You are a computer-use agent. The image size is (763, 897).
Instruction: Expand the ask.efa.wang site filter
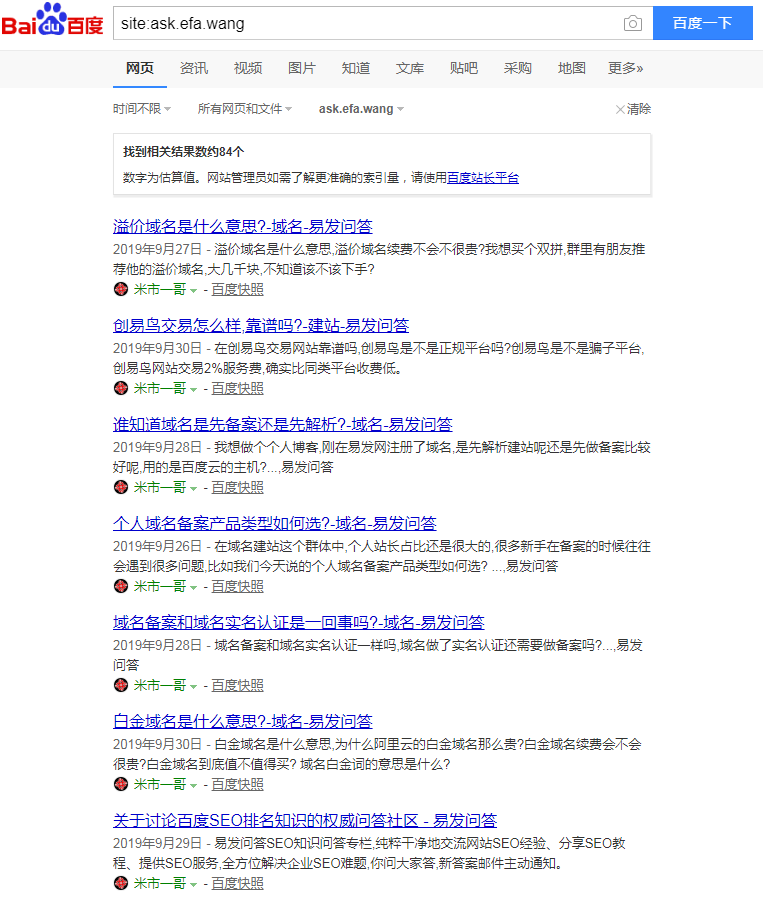tap(361, 109)
